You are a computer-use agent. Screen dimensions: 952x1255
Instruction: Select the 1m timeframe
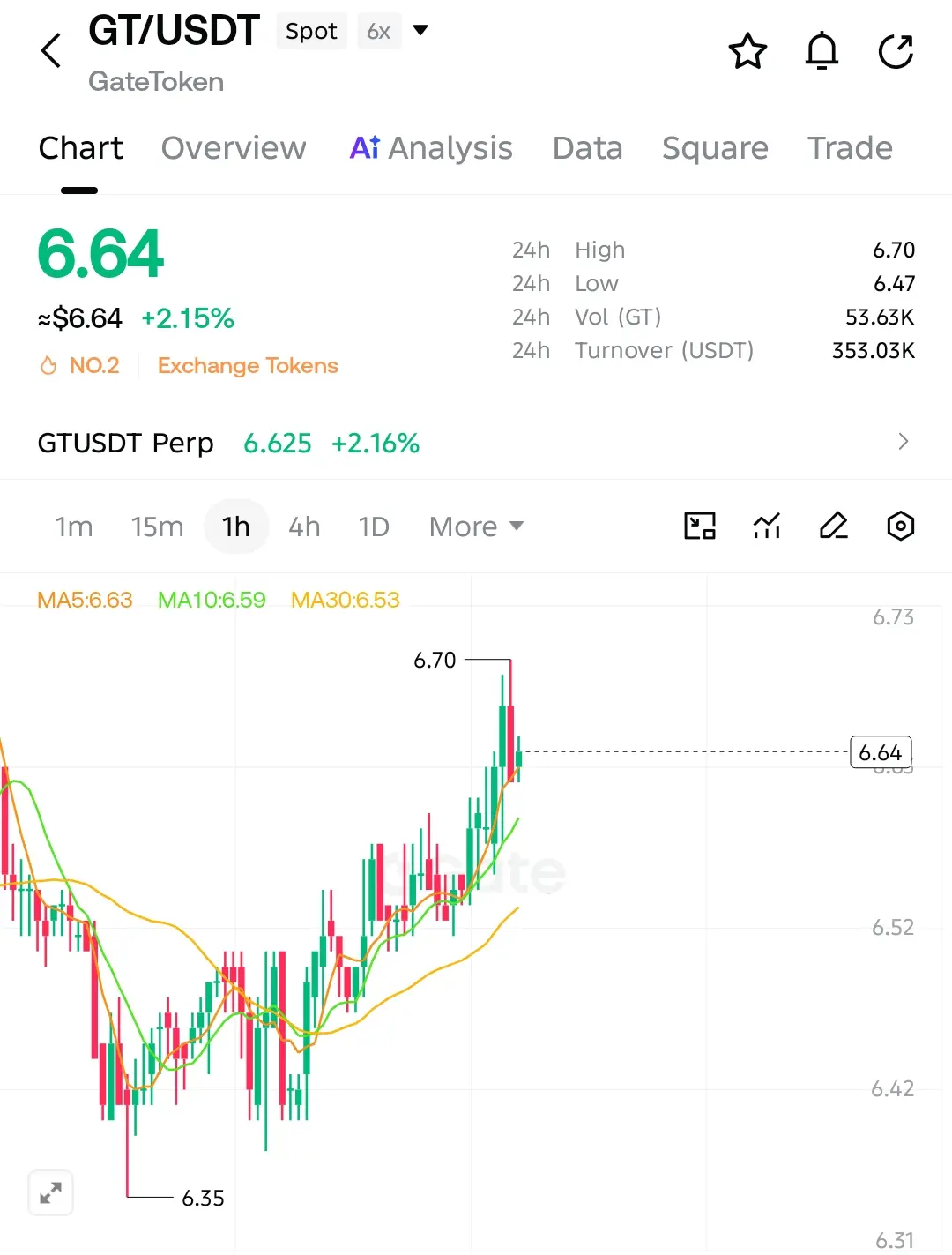74,527
